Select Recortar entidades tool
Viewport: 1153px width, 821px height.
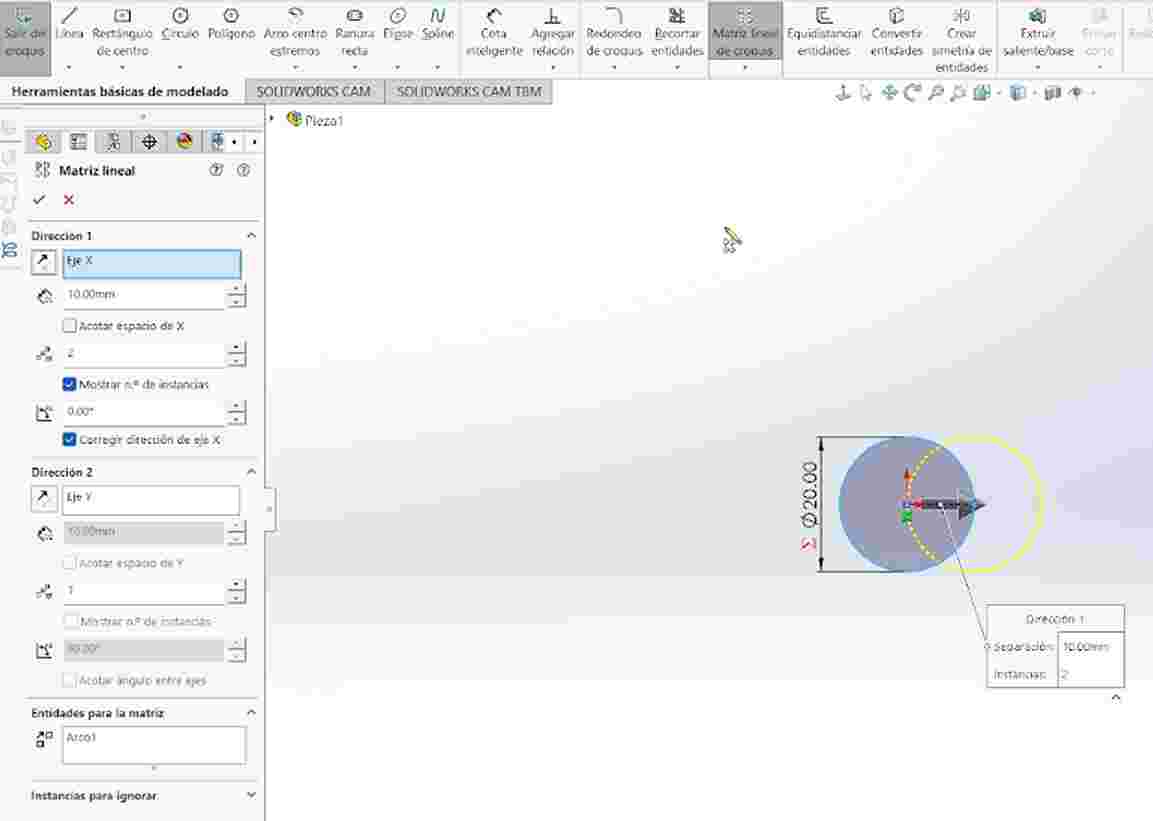(x=677, y=32)
